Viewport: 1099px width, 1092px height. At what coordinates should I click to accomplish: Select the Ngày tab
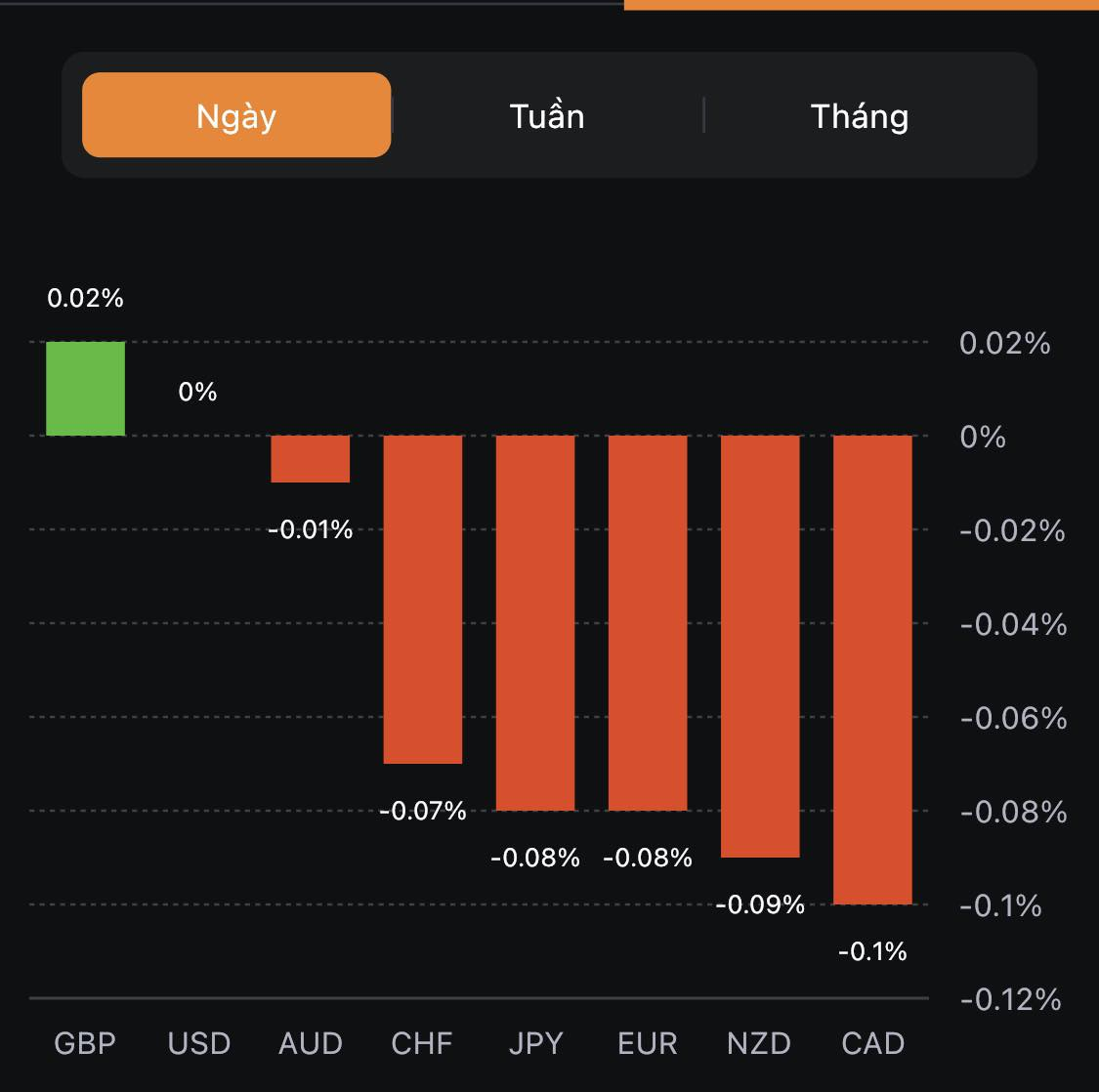point(236,115)
